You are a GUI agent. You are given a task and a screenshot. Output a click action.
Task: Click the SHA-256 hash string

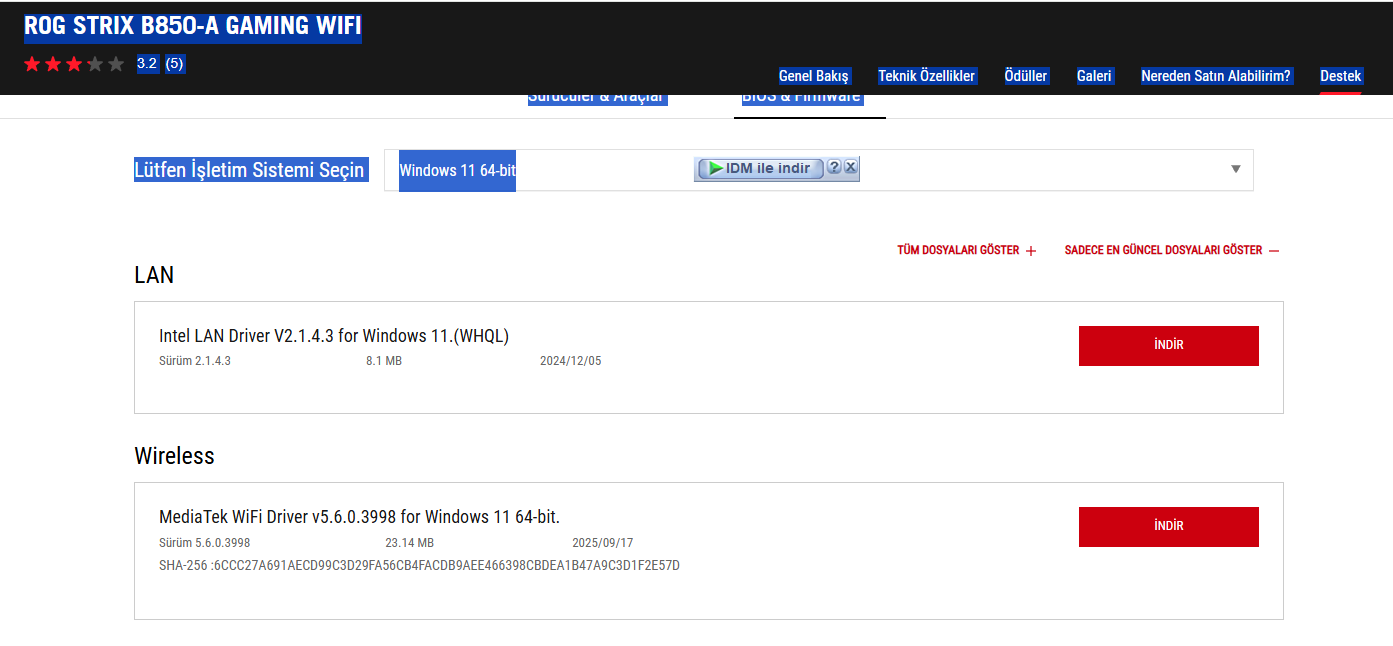click(419, 566)
